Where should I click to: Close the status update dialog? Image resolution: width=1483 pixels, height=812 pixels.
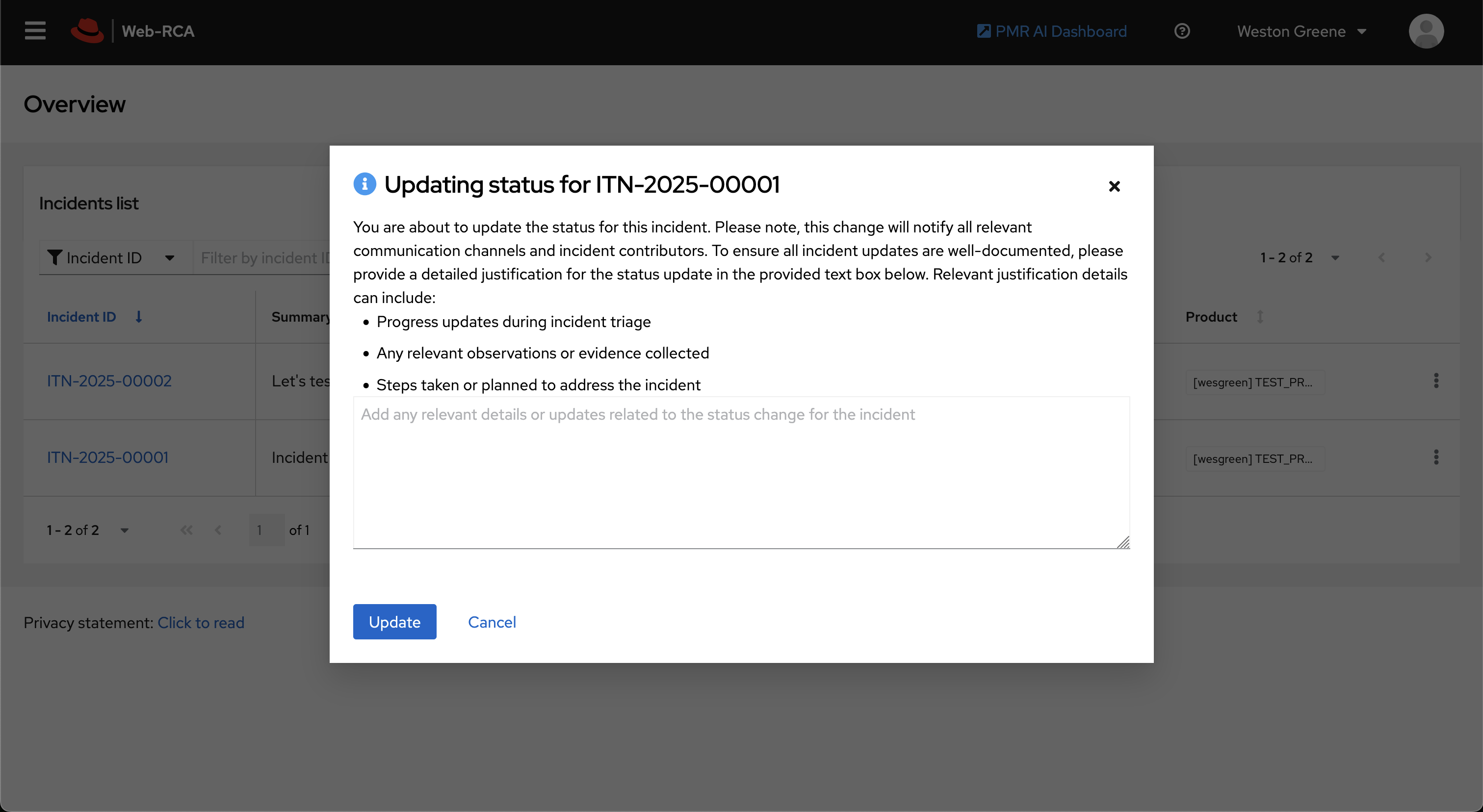click(1114, 186)
